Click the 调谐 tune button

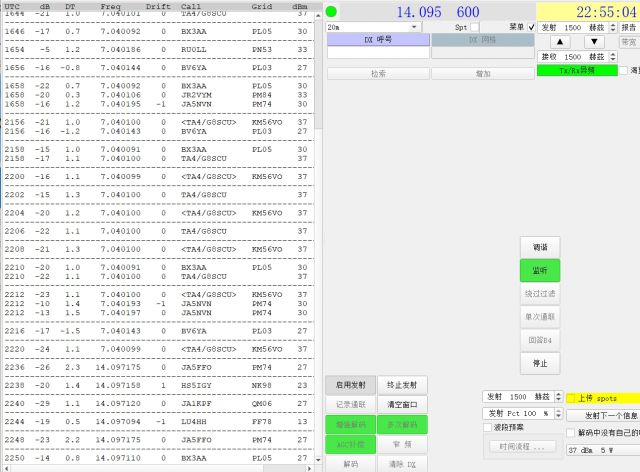point(540,247)
